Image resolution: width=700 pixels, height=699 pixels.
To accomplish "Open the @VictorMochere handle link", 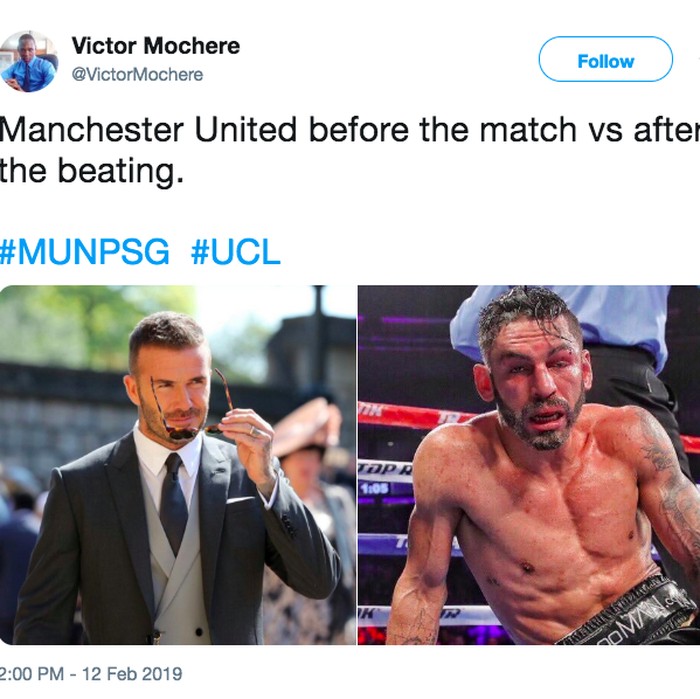I will click(x=138, y=74).
